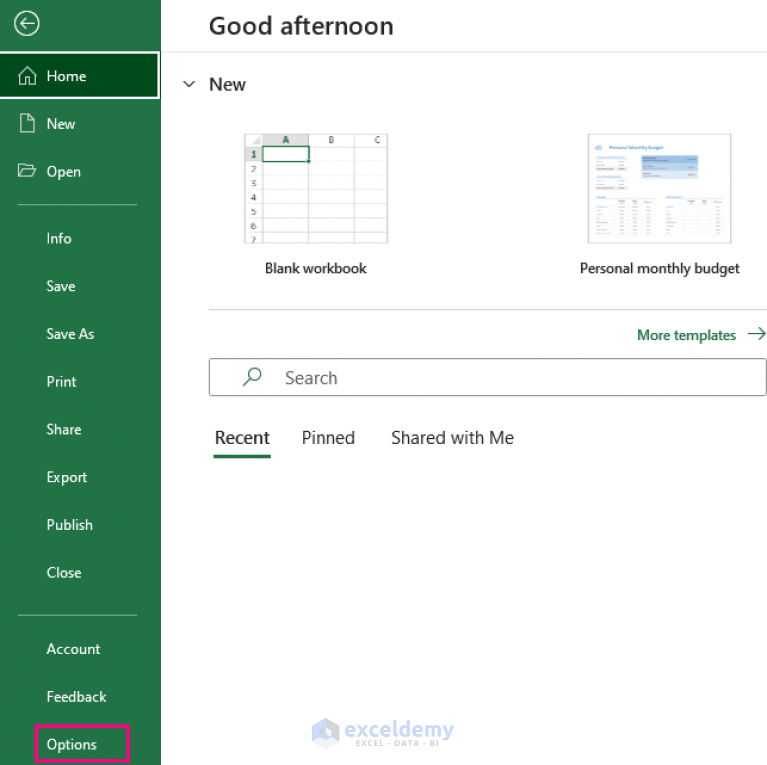Open the Info page
Screen dimensions: 767x765
point(59,239)
